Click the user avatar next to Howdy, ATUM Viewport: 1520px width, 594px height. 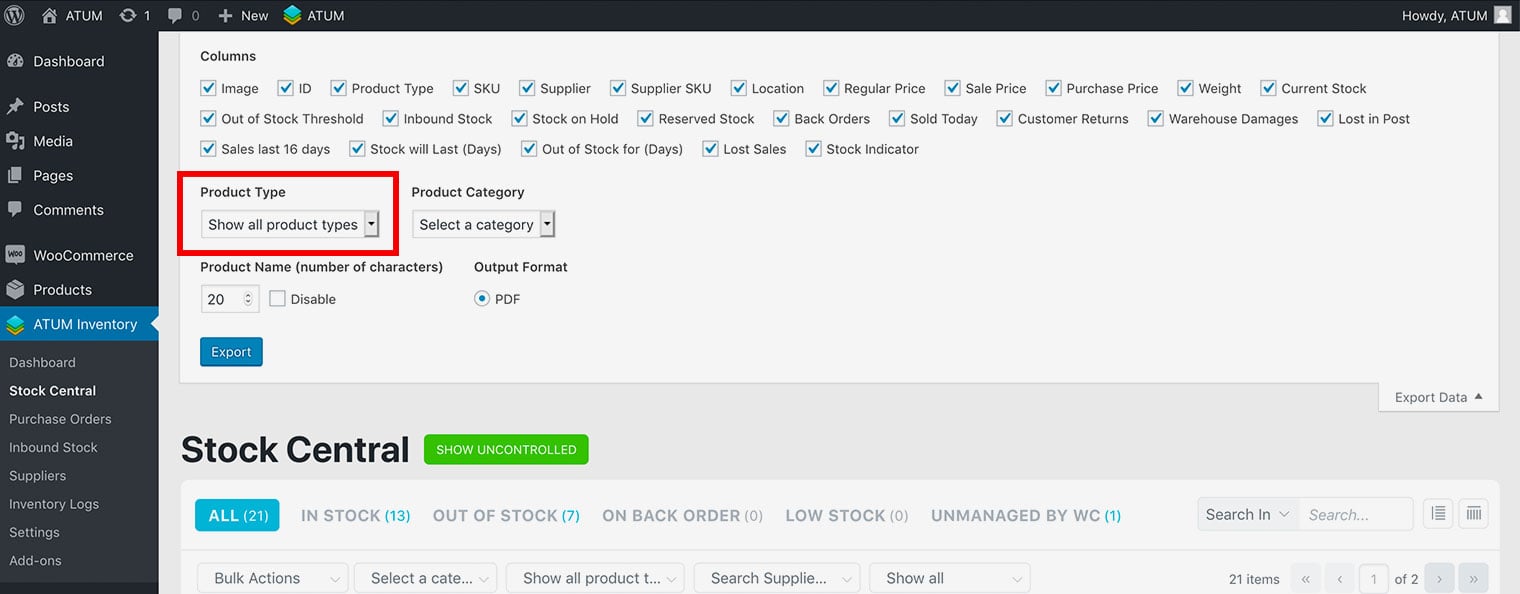[x=1503, y=15]
